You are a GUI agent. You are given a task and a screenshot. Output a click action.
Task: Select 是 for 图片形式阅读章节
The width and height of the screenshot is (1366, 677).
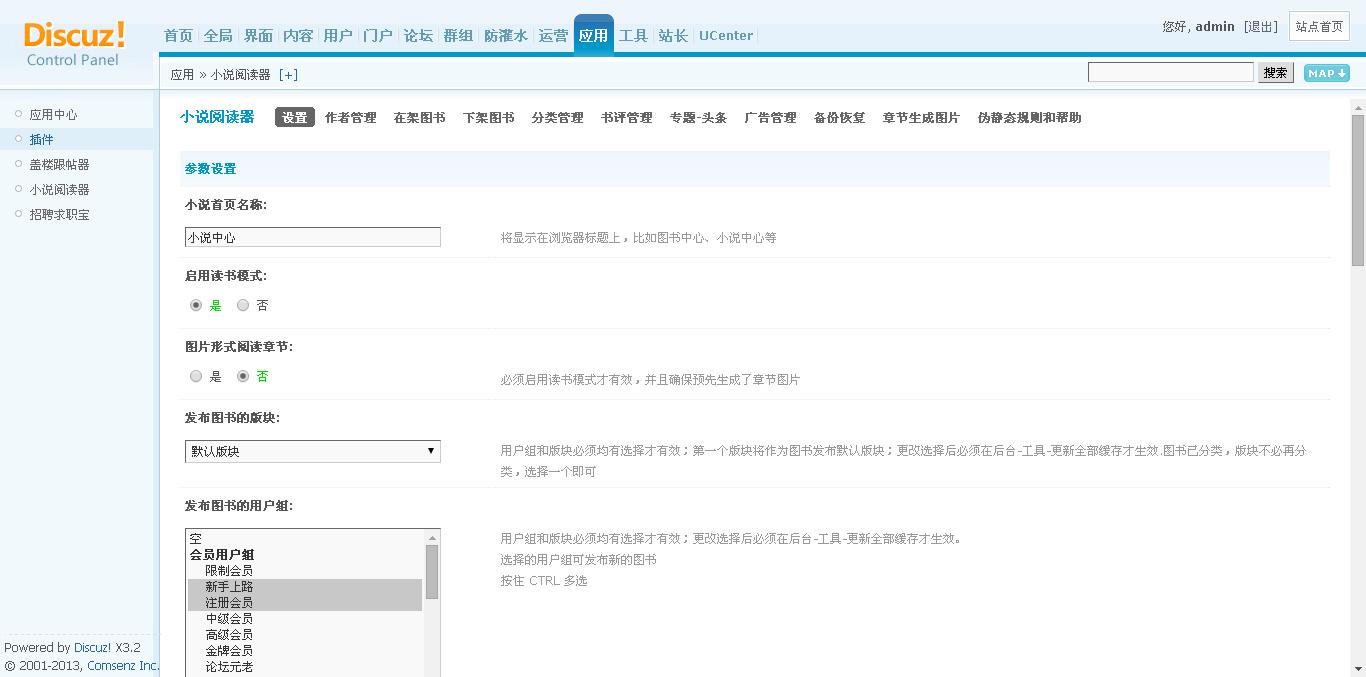coord(196,376)
